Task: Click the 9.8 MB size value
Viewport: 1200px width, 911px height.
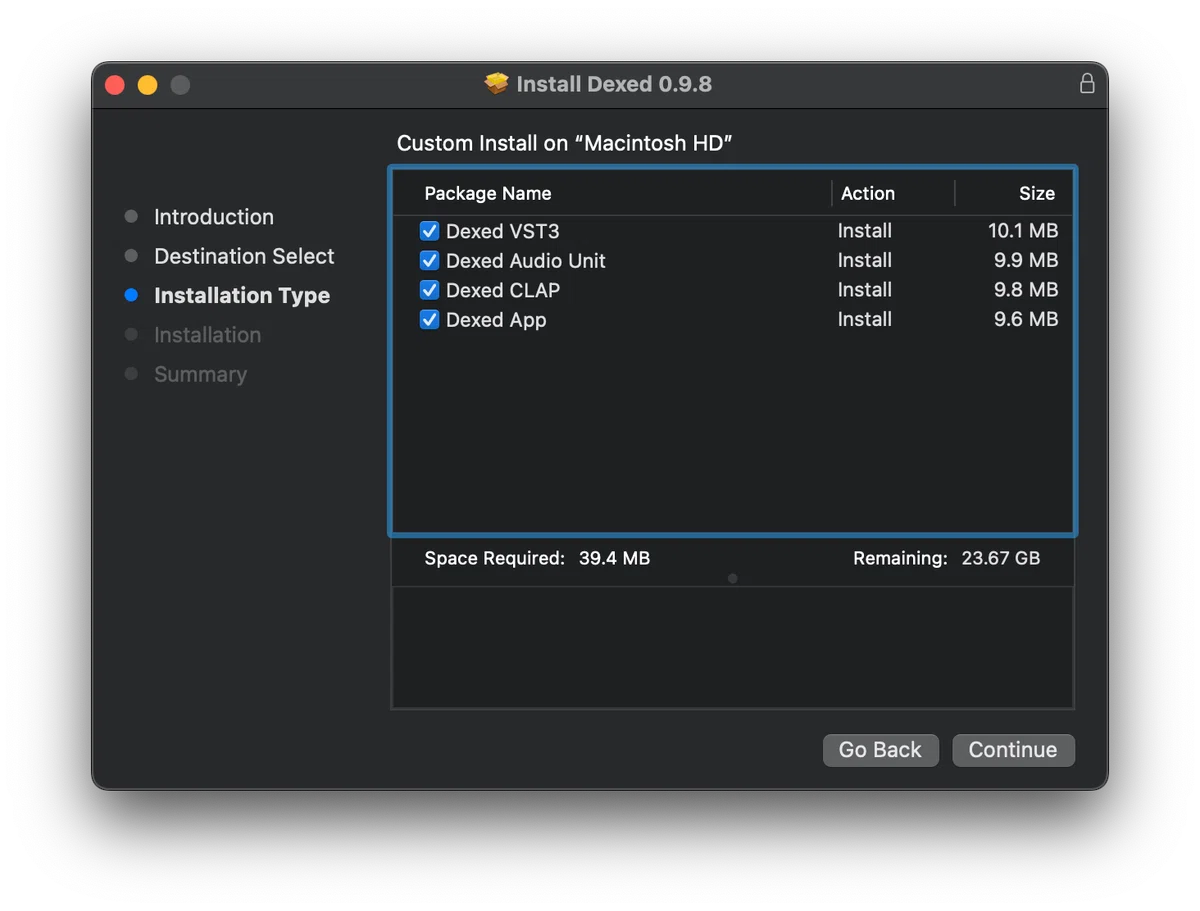Action: click(1026, 290)
